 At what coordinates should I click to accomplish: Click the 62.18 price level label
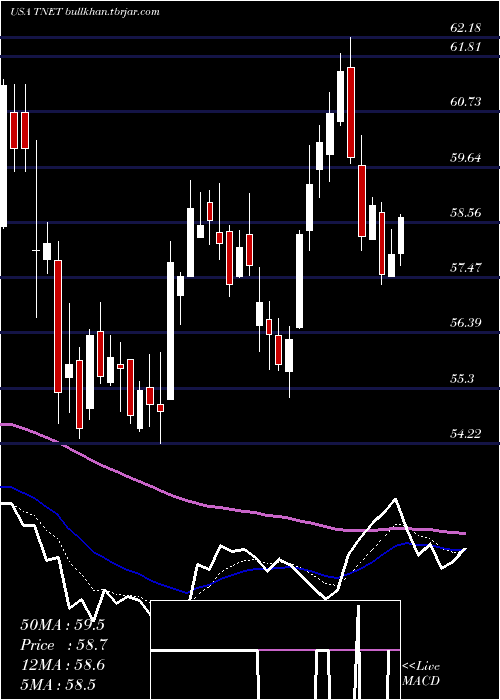[x=465, y=28]
